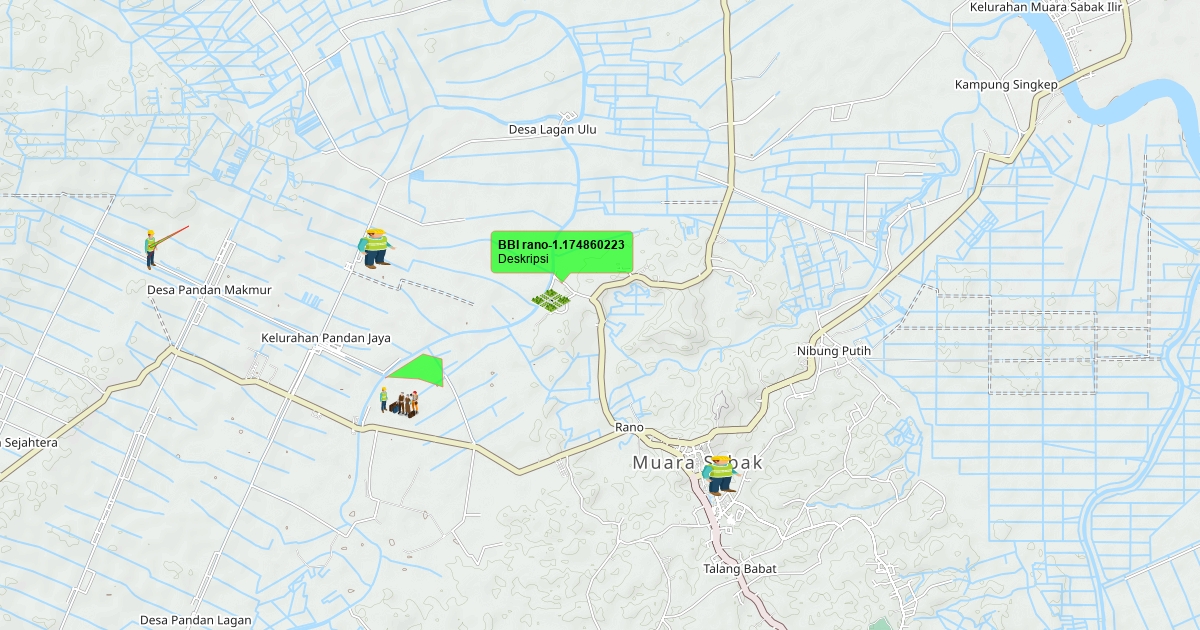Screen dimensions: 1200x630
Task: Click the Kelurahan Pandan Jaya label
Action: pos(325,338)
